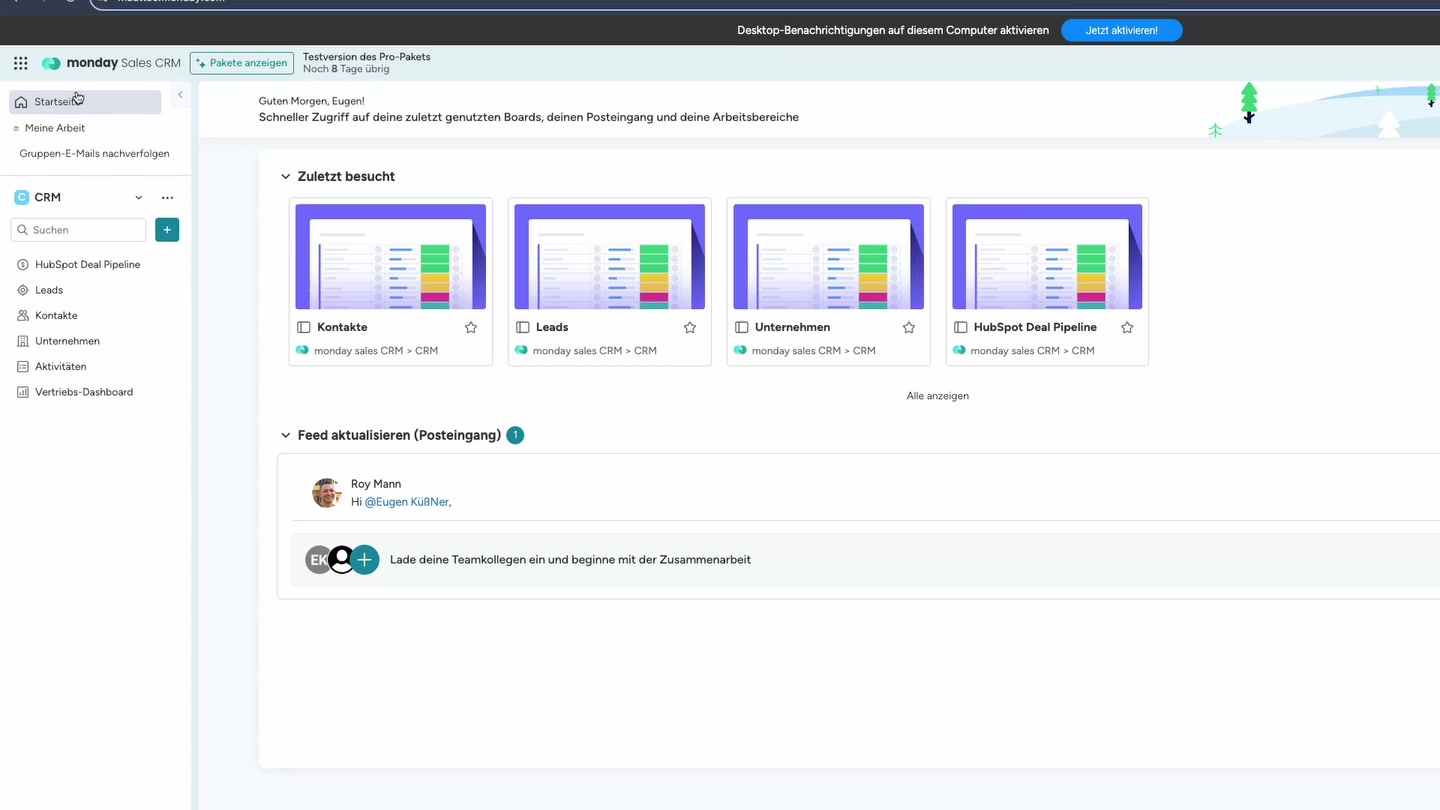The width and height of the screenshot is (1440, 810).
Task: Mark Unternehmen as favorite via star
Action: [x=908, y=327]
